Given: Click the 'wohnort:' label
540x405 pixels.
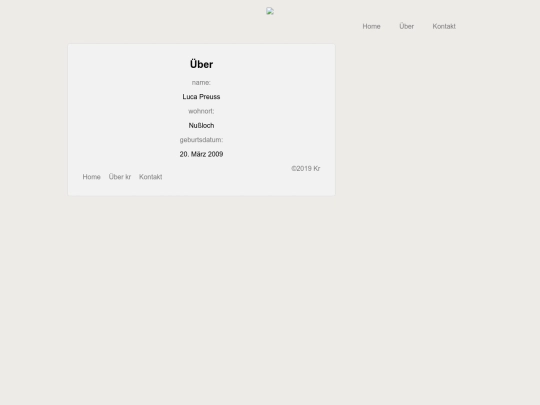Looking at the screenshot, I should click(x=201, y=111).
